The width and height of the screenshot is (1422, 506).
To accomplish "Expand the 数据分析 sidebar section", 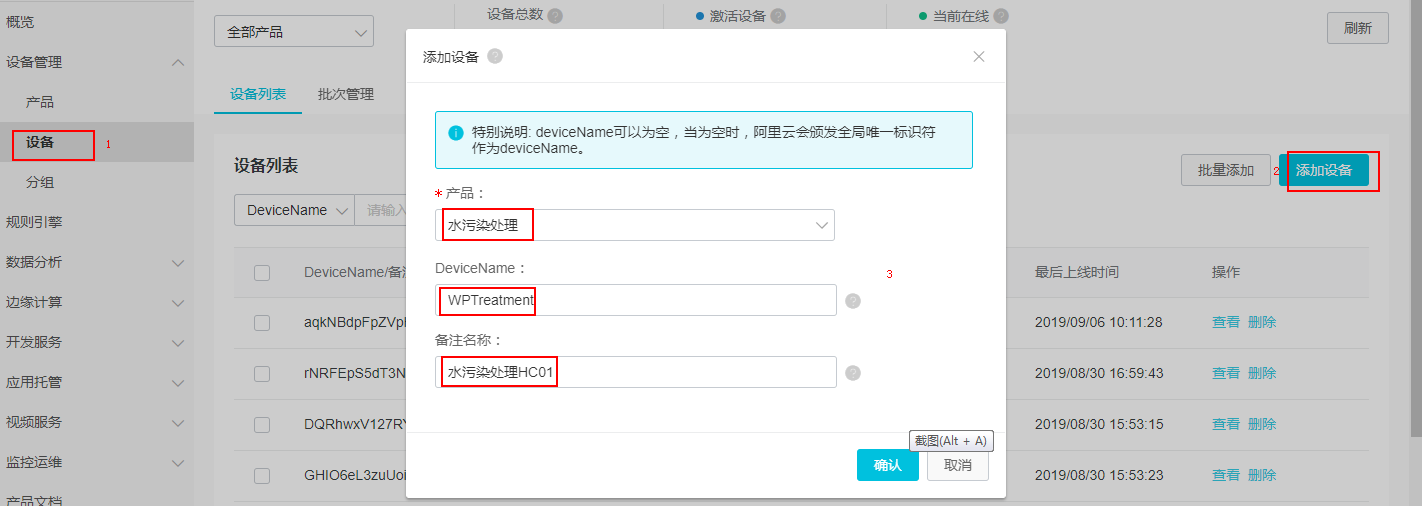I will [97, 262].
